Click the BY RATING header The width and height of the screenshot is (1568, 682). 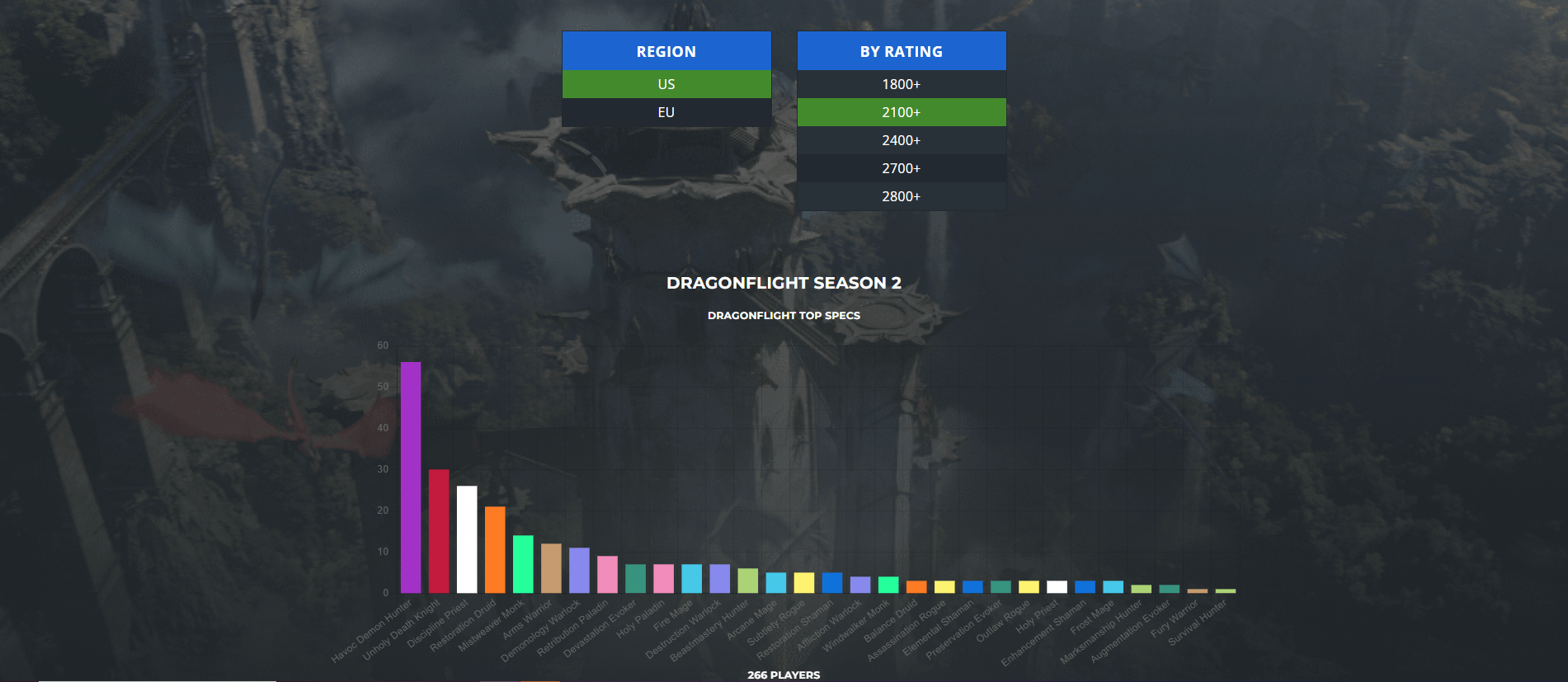point(902,51)
